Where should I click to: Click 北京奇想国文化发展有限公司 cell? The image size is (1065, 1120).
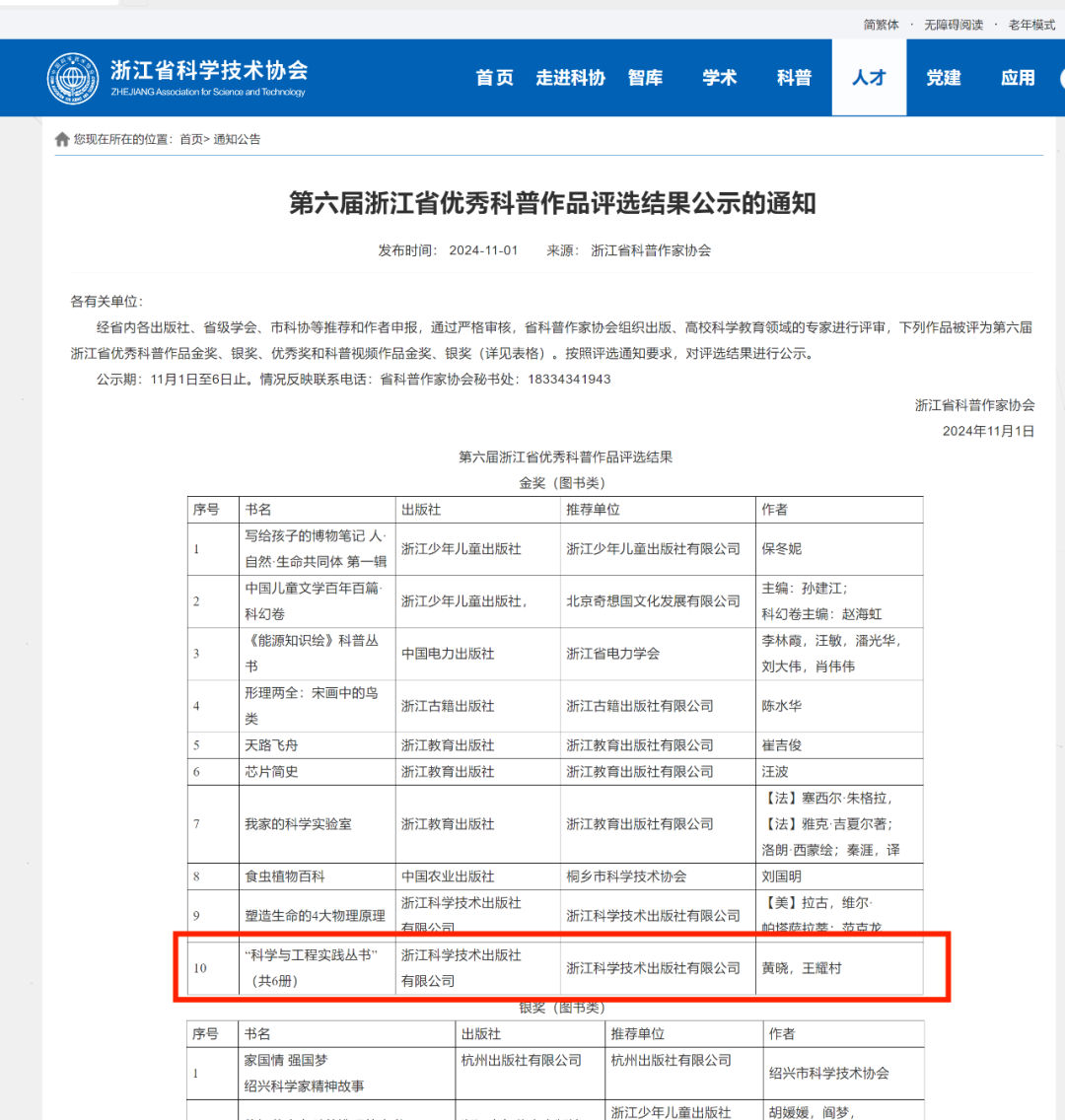653,601
